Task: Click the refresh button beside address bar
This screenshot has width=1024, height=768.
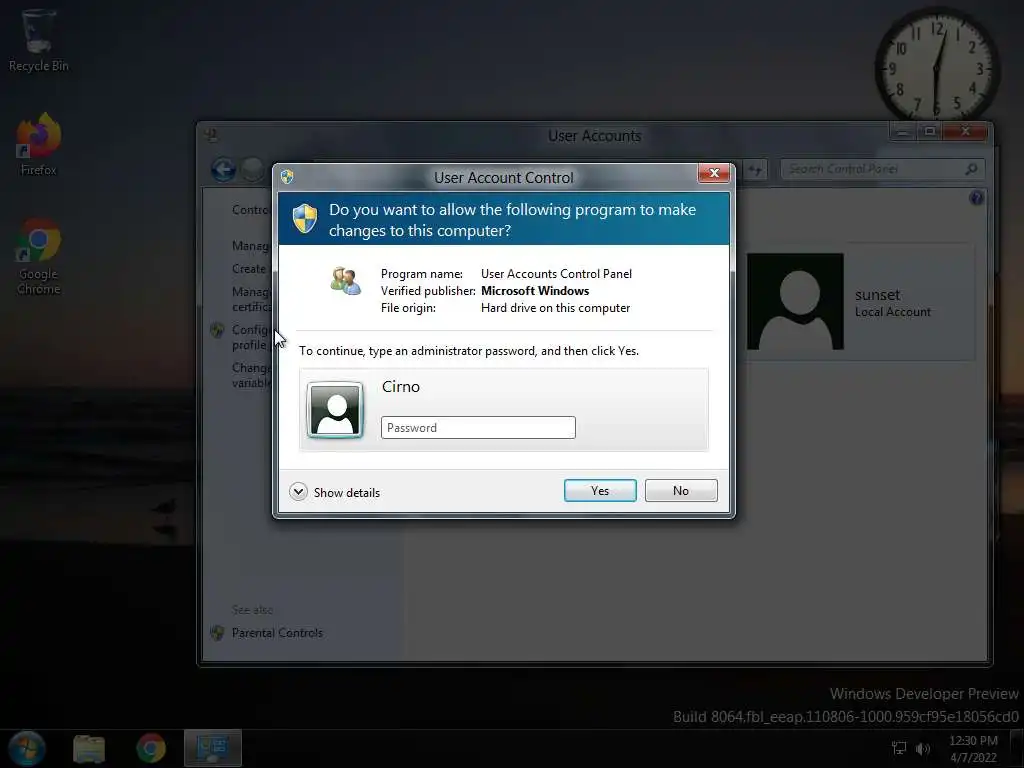Action: (755, 170)
